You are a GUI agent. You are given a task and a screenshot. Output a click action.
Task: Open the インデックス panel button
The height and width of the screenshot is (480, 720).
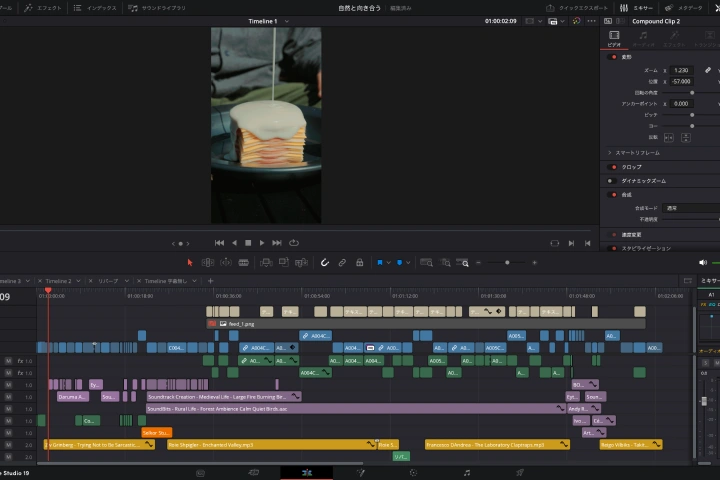pyautogui.click(x=95, y=8)
